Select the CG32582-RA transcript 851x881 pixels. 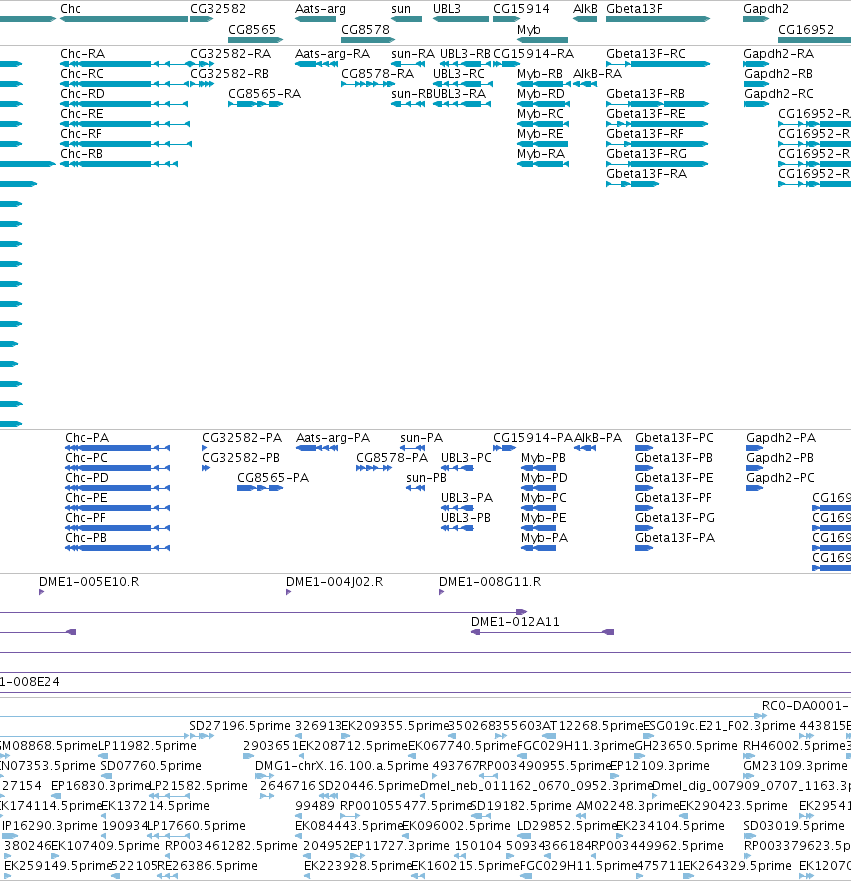tap(202, 64)
